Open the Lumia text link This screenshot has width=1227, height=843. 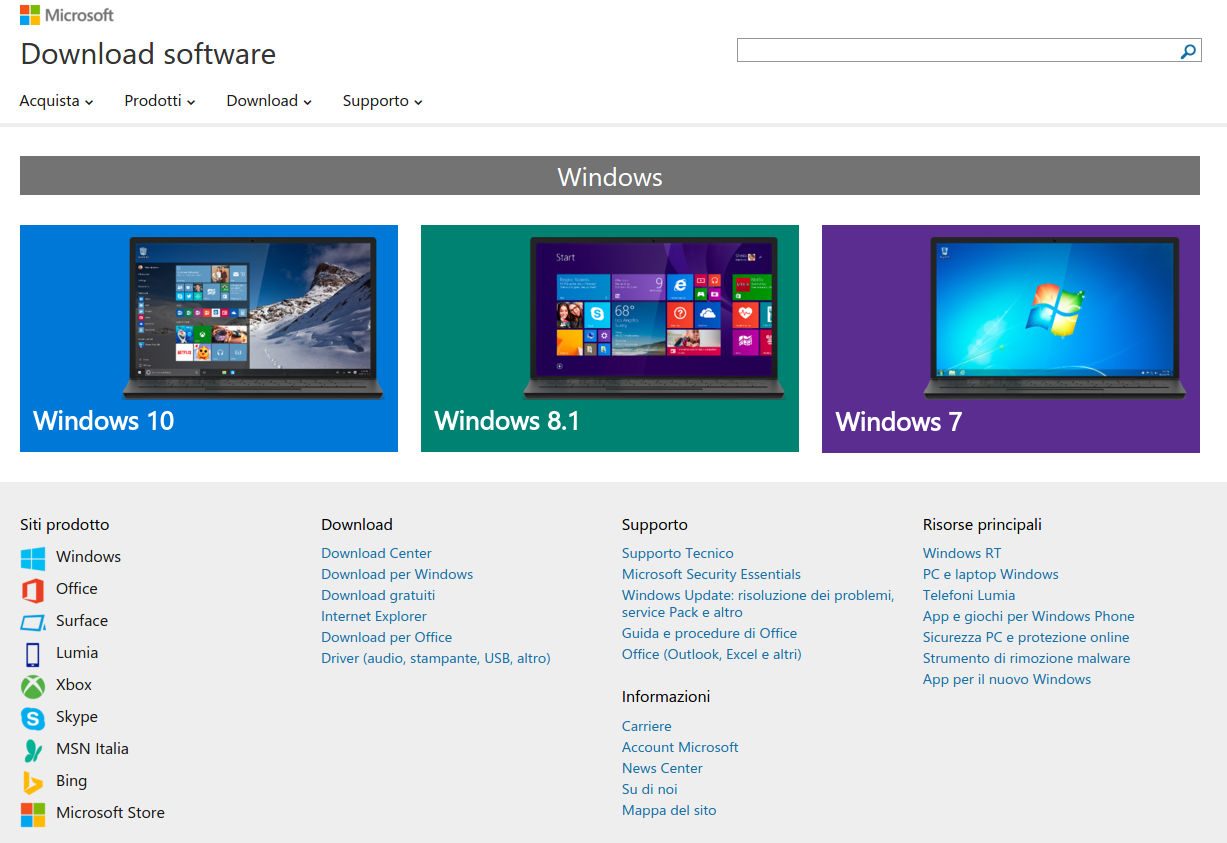(77, 653)
